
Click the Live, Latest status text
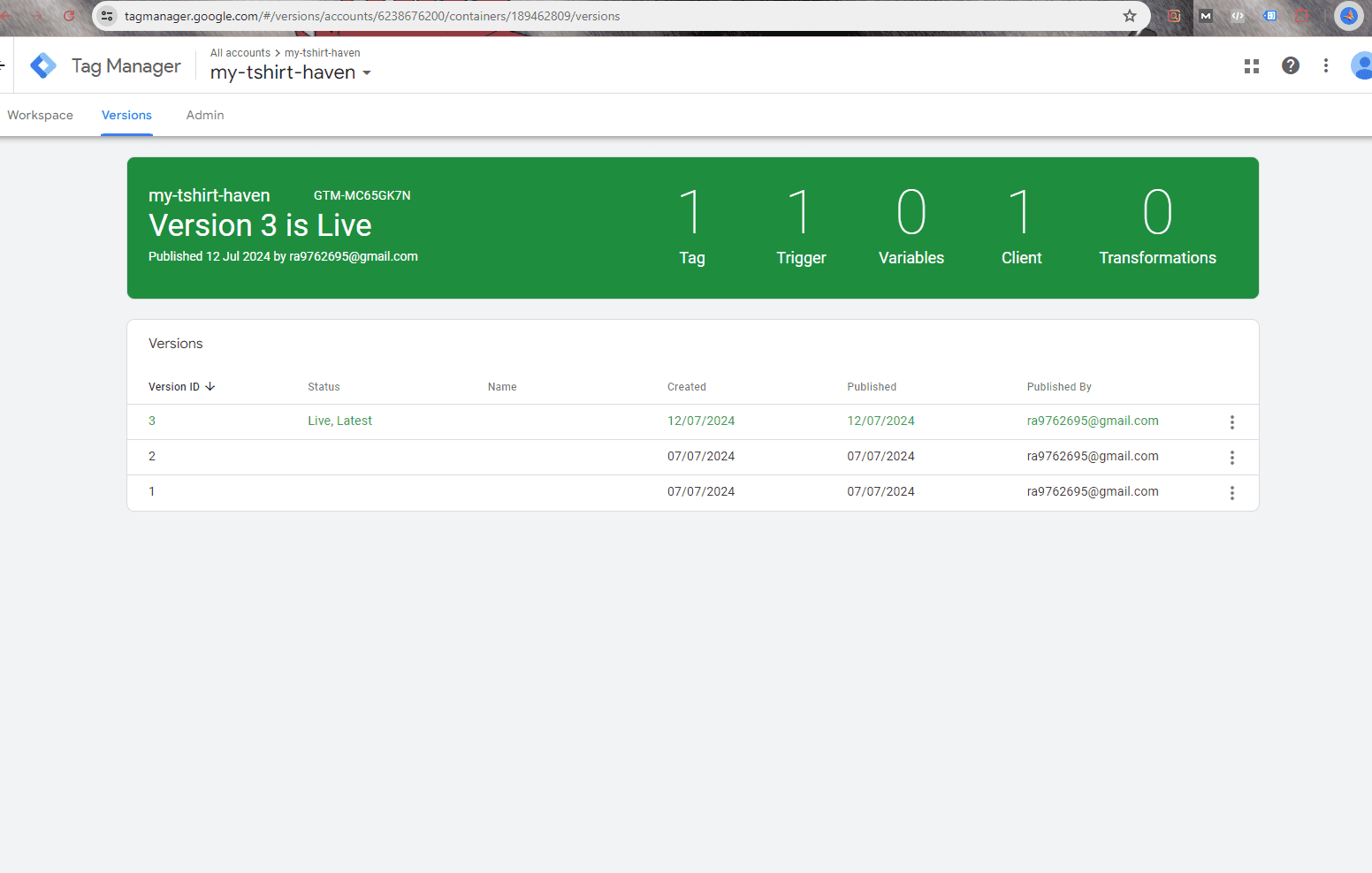point(339,421)
